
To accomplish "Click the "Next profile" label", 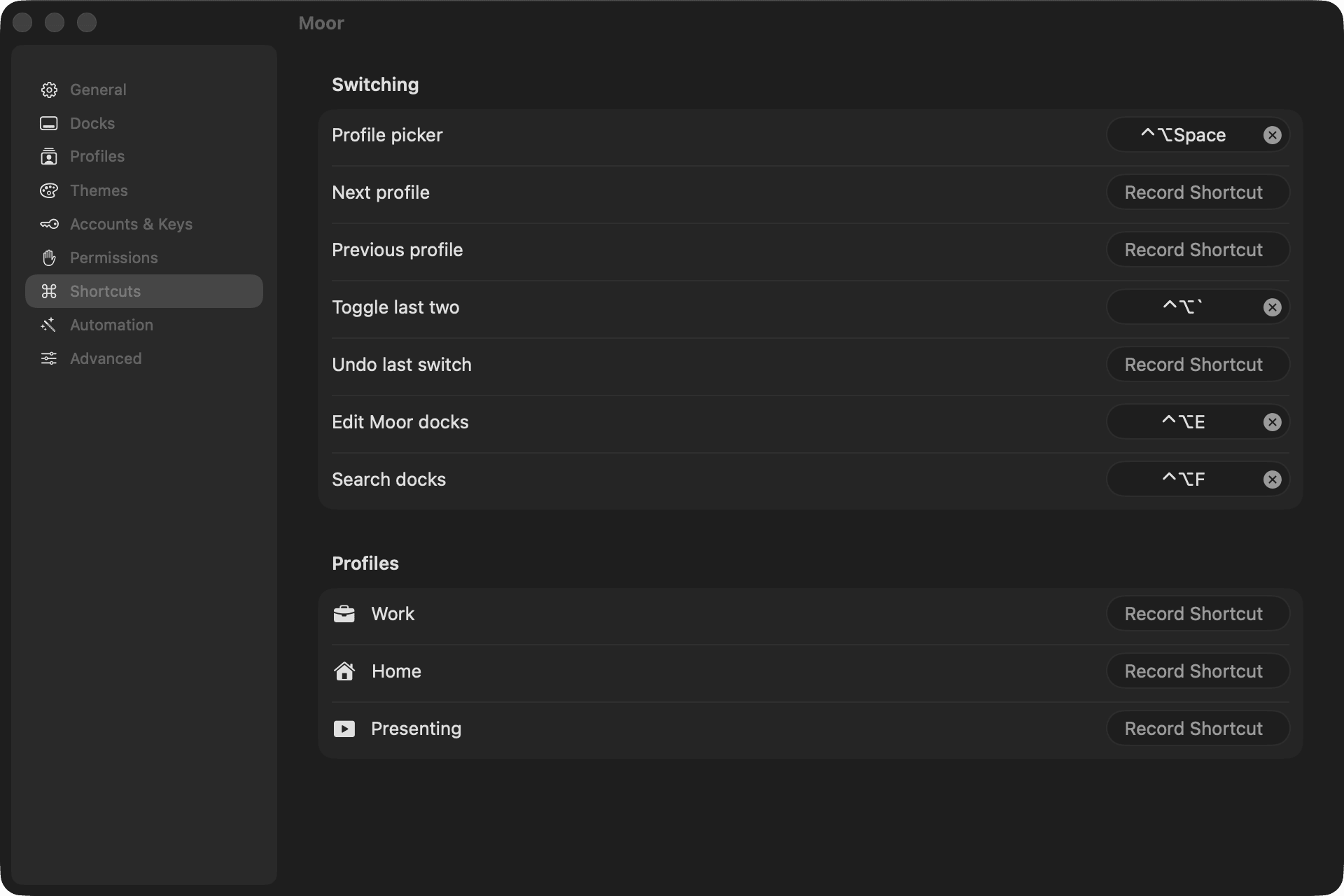I will pos(381,192).
